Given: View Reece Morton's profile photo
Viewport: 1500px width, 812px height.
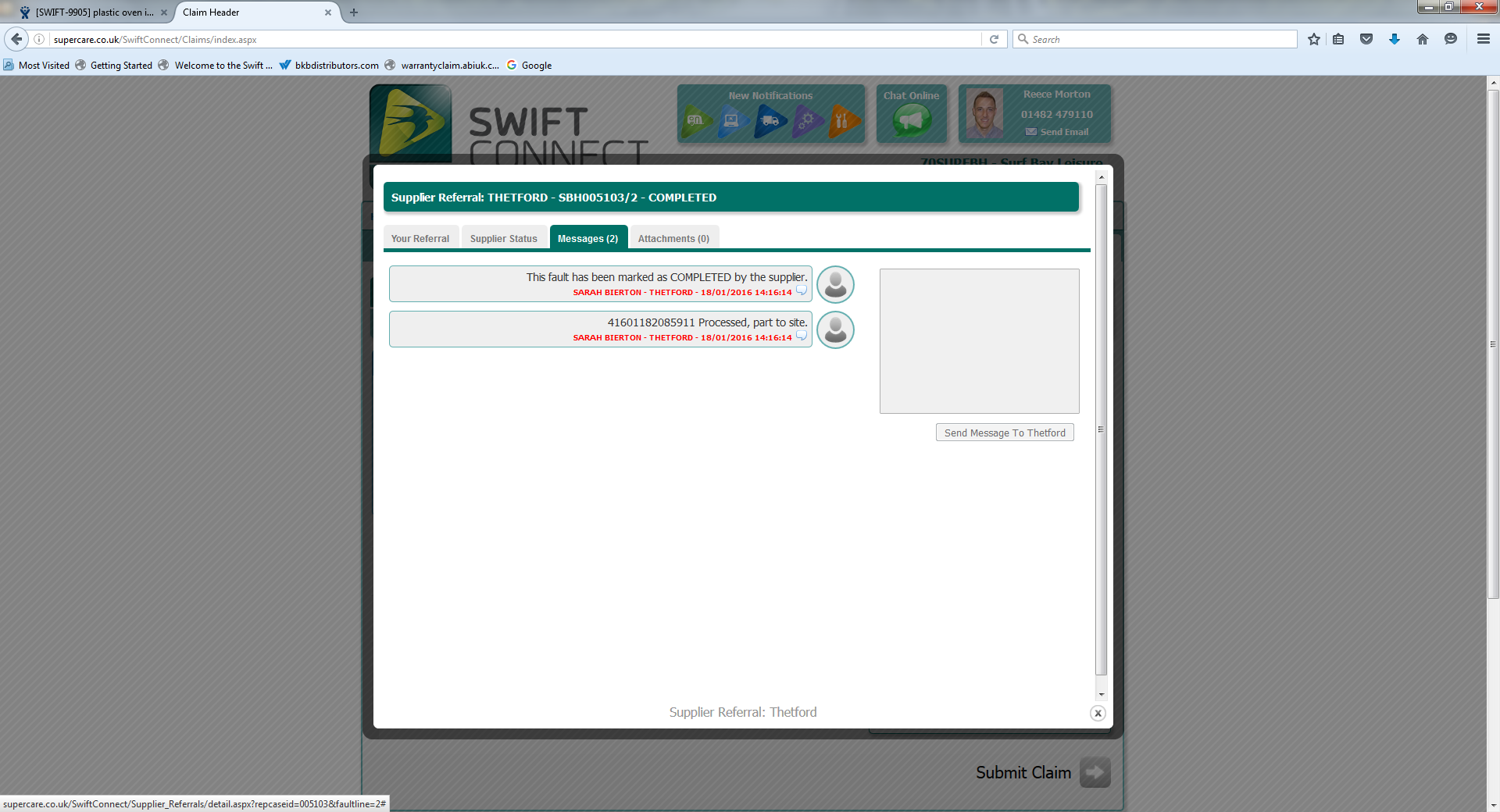Looking at the screenshot, I should (x=984, y=113).
